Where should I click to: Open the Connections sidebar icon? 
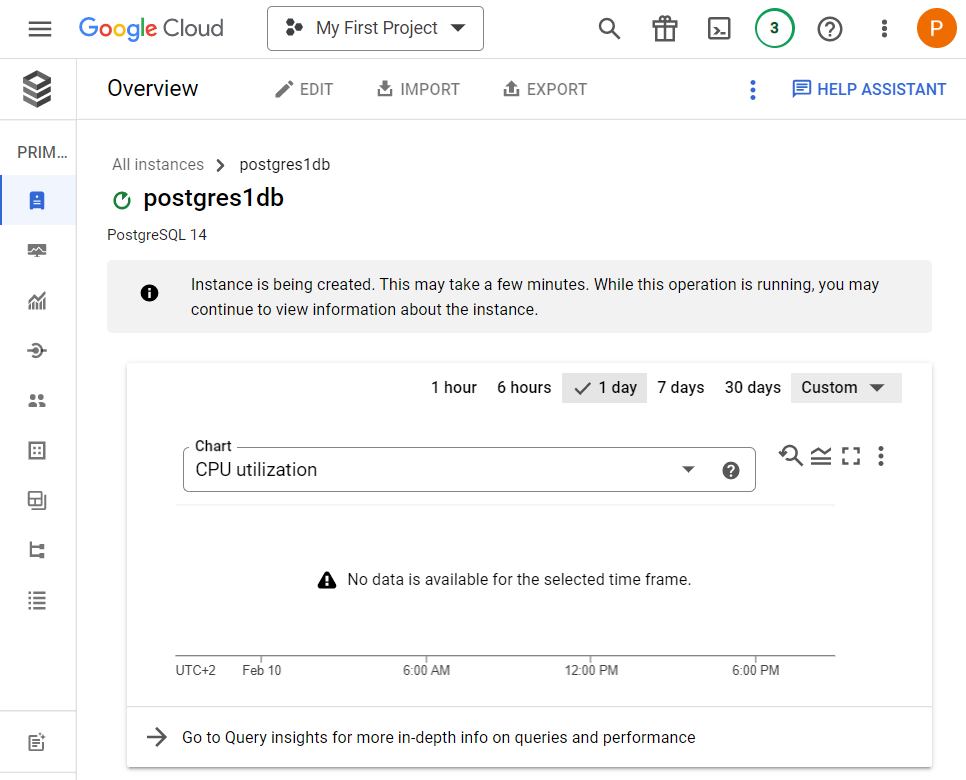37,351
